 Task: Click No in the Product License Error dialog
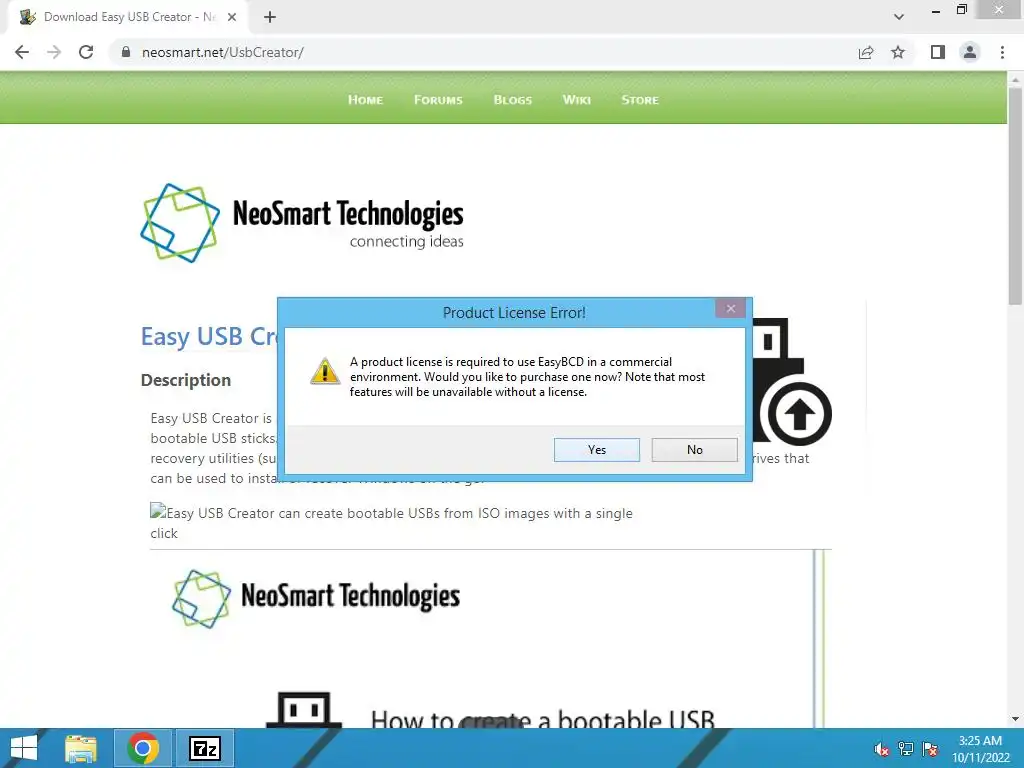[694, 449]
